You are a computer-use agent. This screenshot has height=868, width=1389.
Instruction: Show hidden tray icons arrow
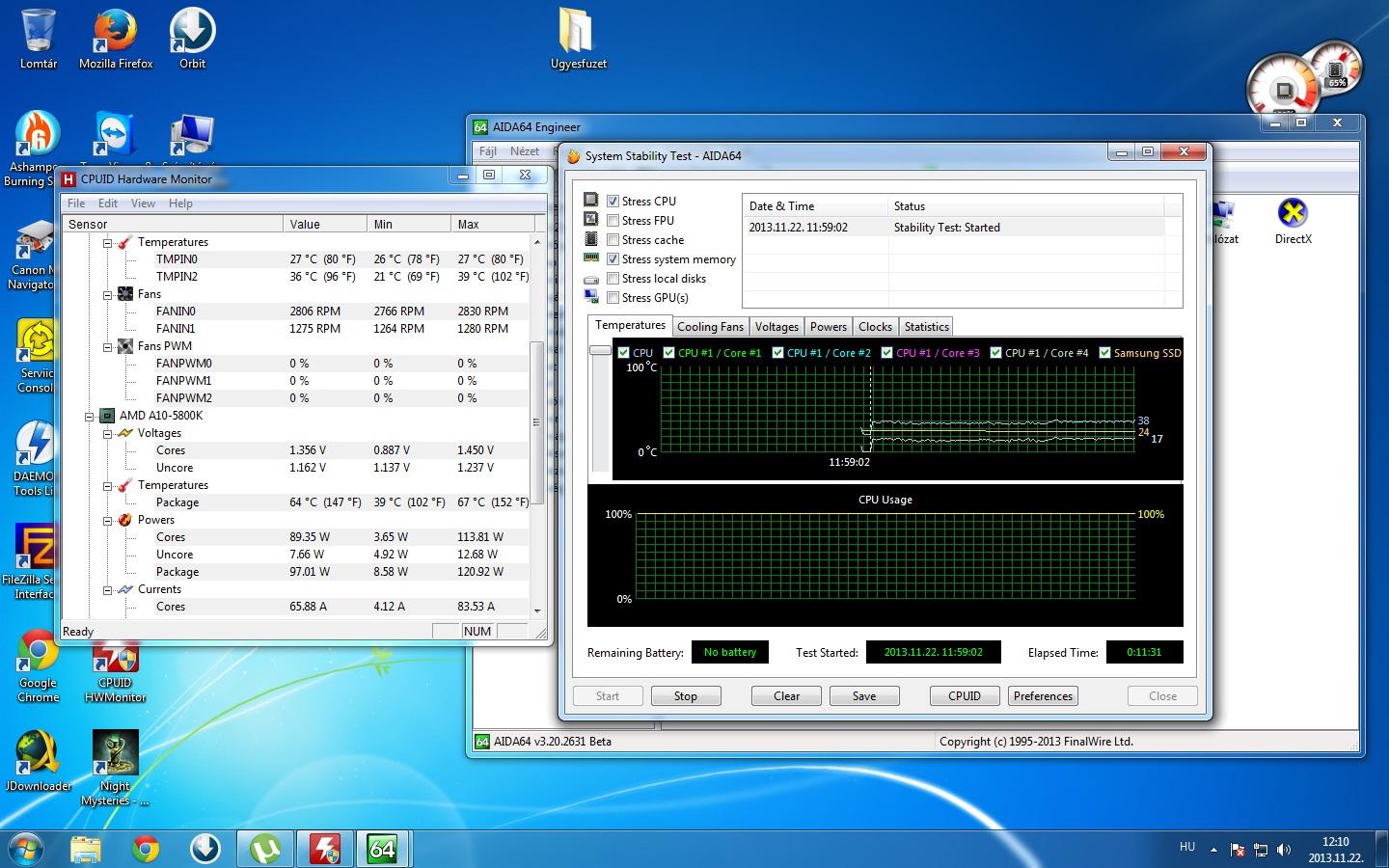[x=1213, y=850]
